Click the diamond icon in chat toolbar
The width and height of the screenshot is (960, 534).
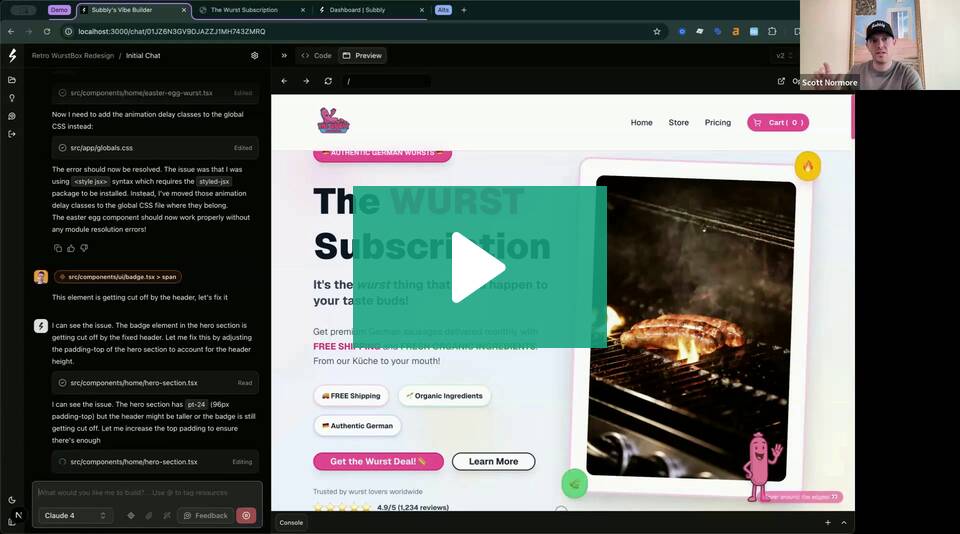click(x=130, y=516)
